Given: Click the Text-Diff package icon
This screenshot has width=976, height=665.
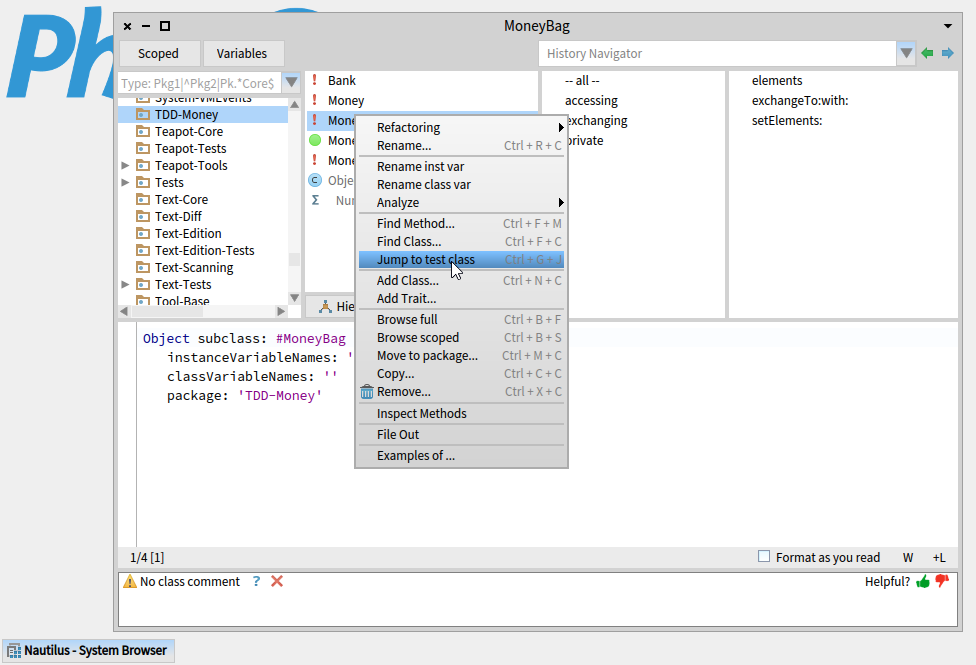Looking at the screenshot, I should coord(143,216).
